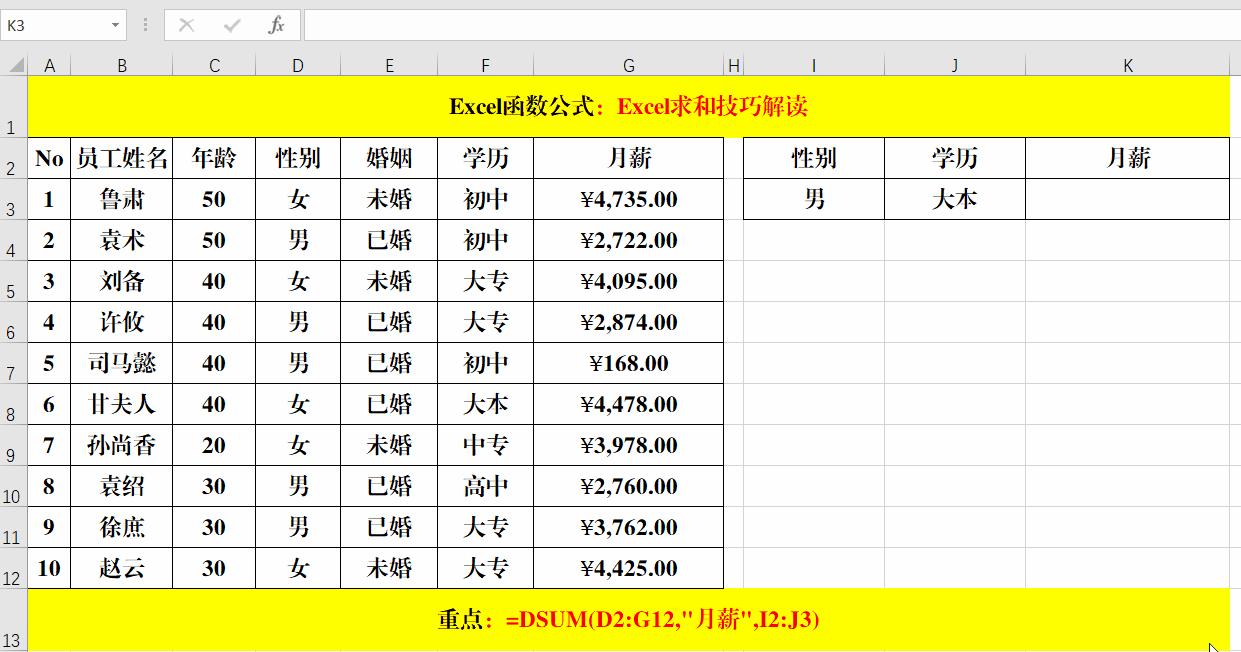Screen dimensions: 1241x652
Task: Select the 大本 criteria cell under 学历
Action: [x=954, y=198]
